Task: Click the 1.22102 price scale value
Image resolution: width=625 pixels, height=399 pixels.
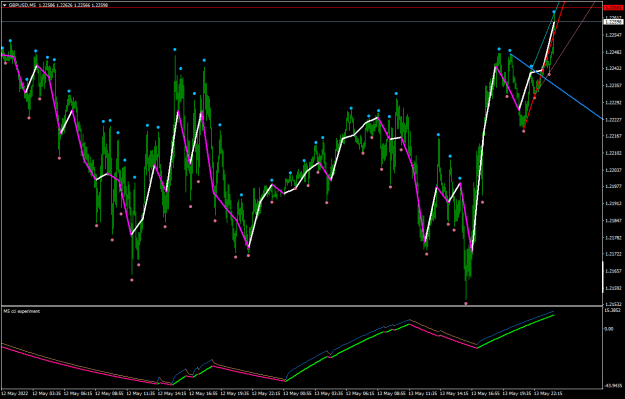Action: 613,153
